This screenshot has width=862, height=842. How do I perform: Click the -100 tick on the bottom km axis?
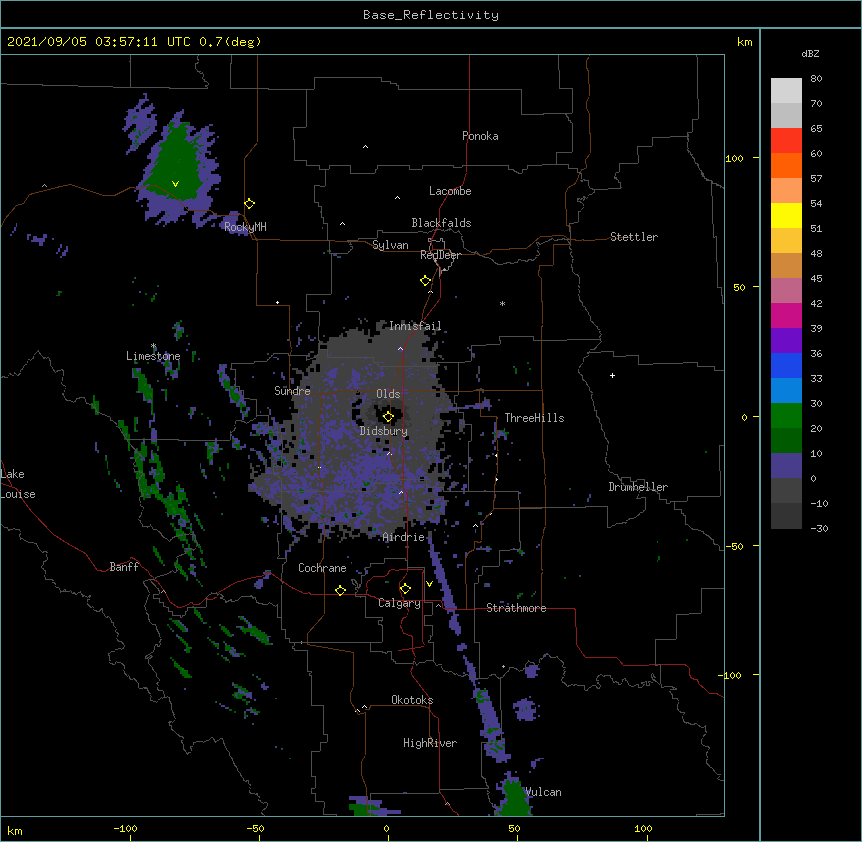coord(125,828)
